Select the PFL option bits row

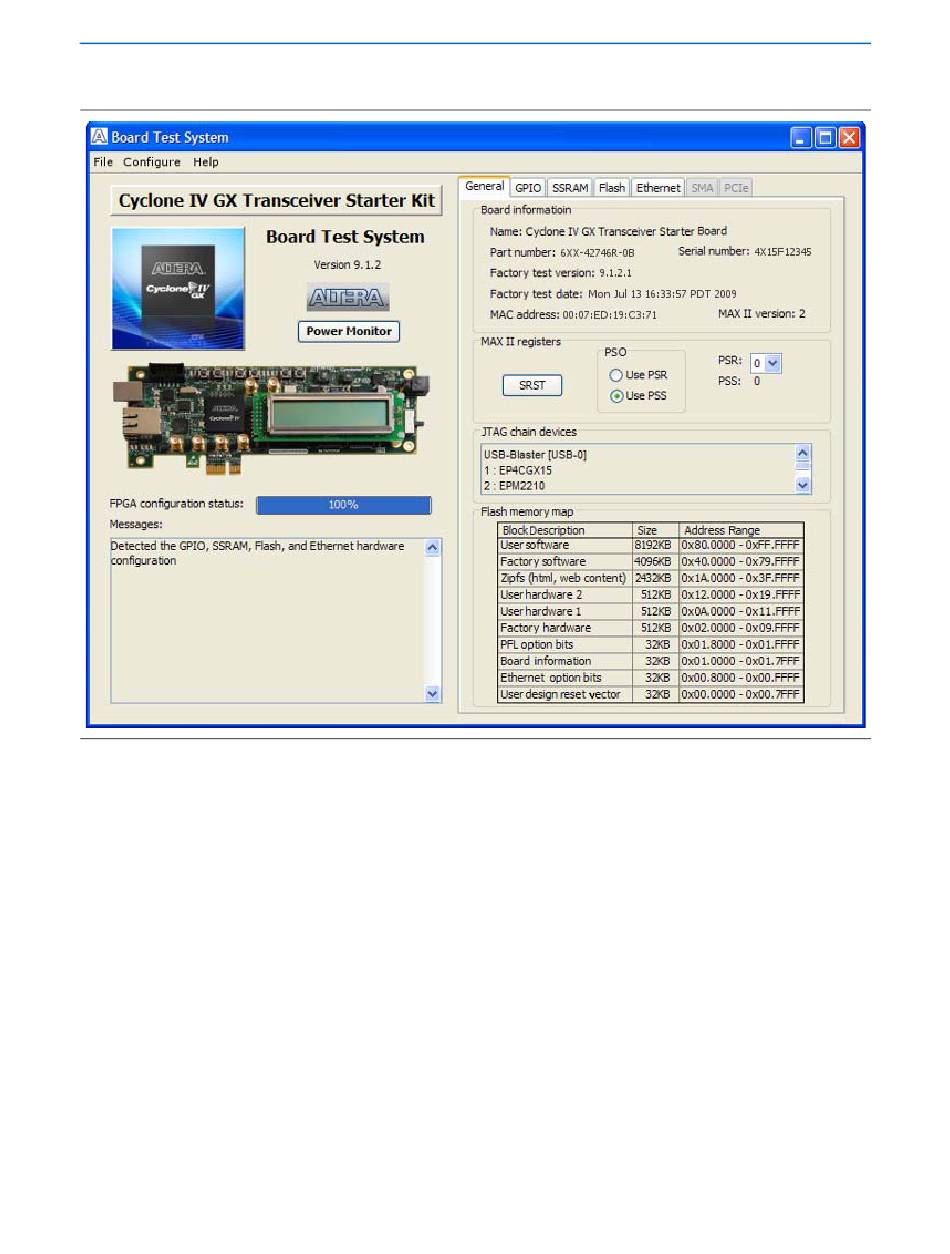[x=650, y=645]
